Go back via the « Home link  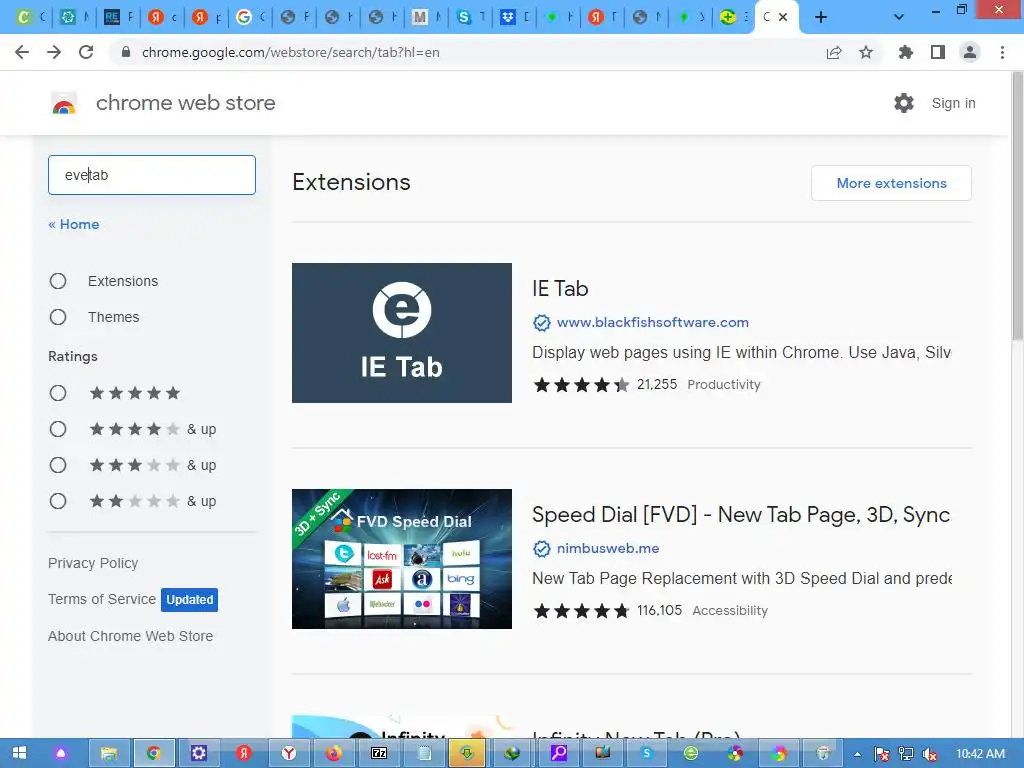74,224
